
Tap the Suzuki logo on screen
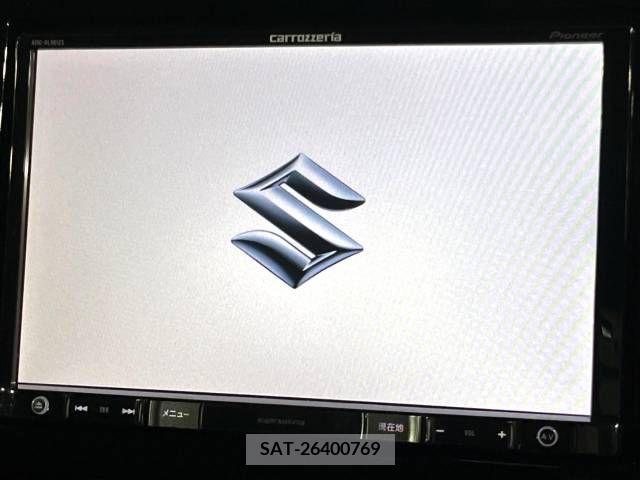tap(298, 220)
